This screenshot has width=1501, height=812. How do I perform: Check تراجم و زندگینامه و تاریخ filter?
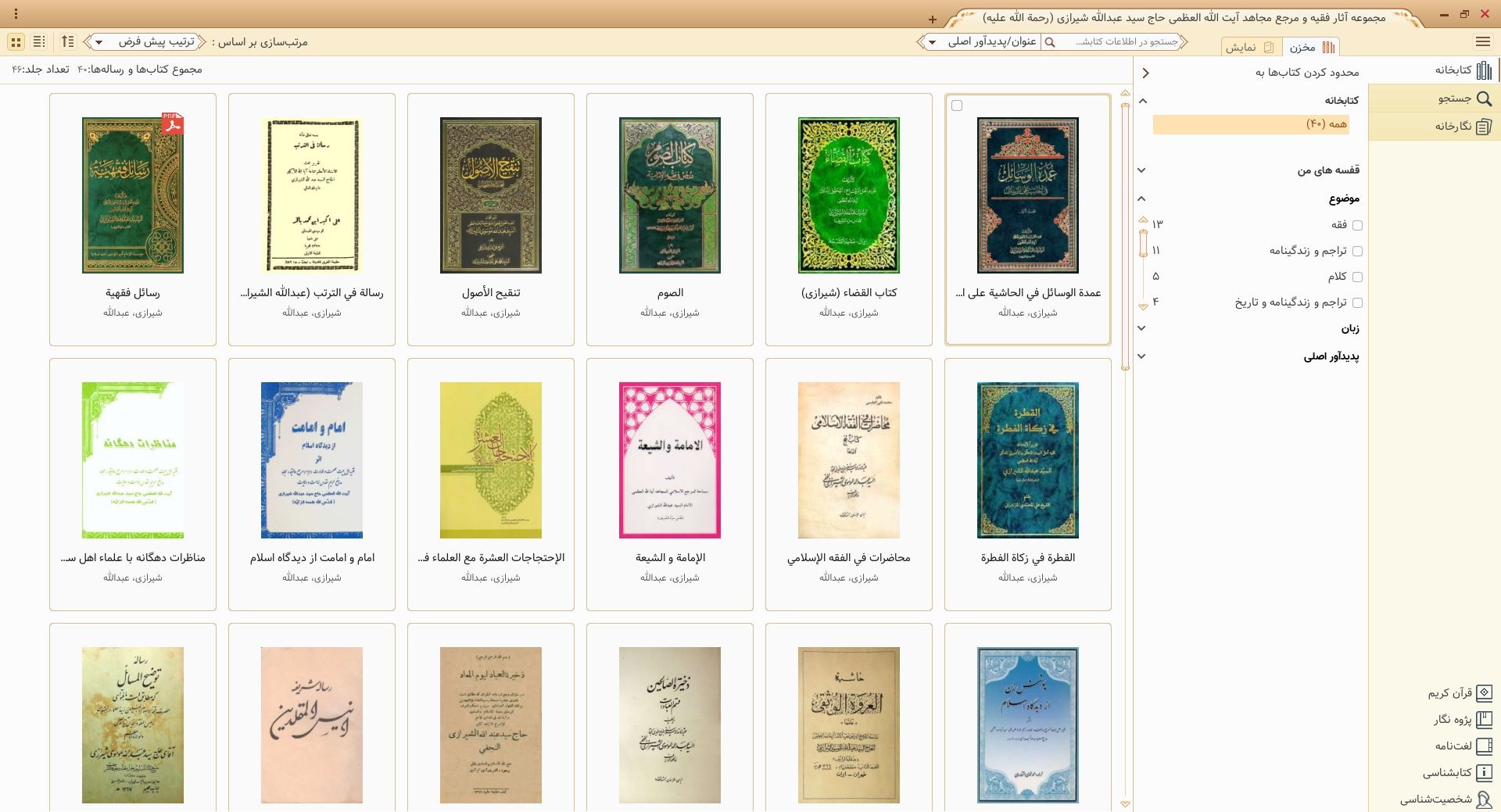pyautogui.click(x=1357, y=302)
